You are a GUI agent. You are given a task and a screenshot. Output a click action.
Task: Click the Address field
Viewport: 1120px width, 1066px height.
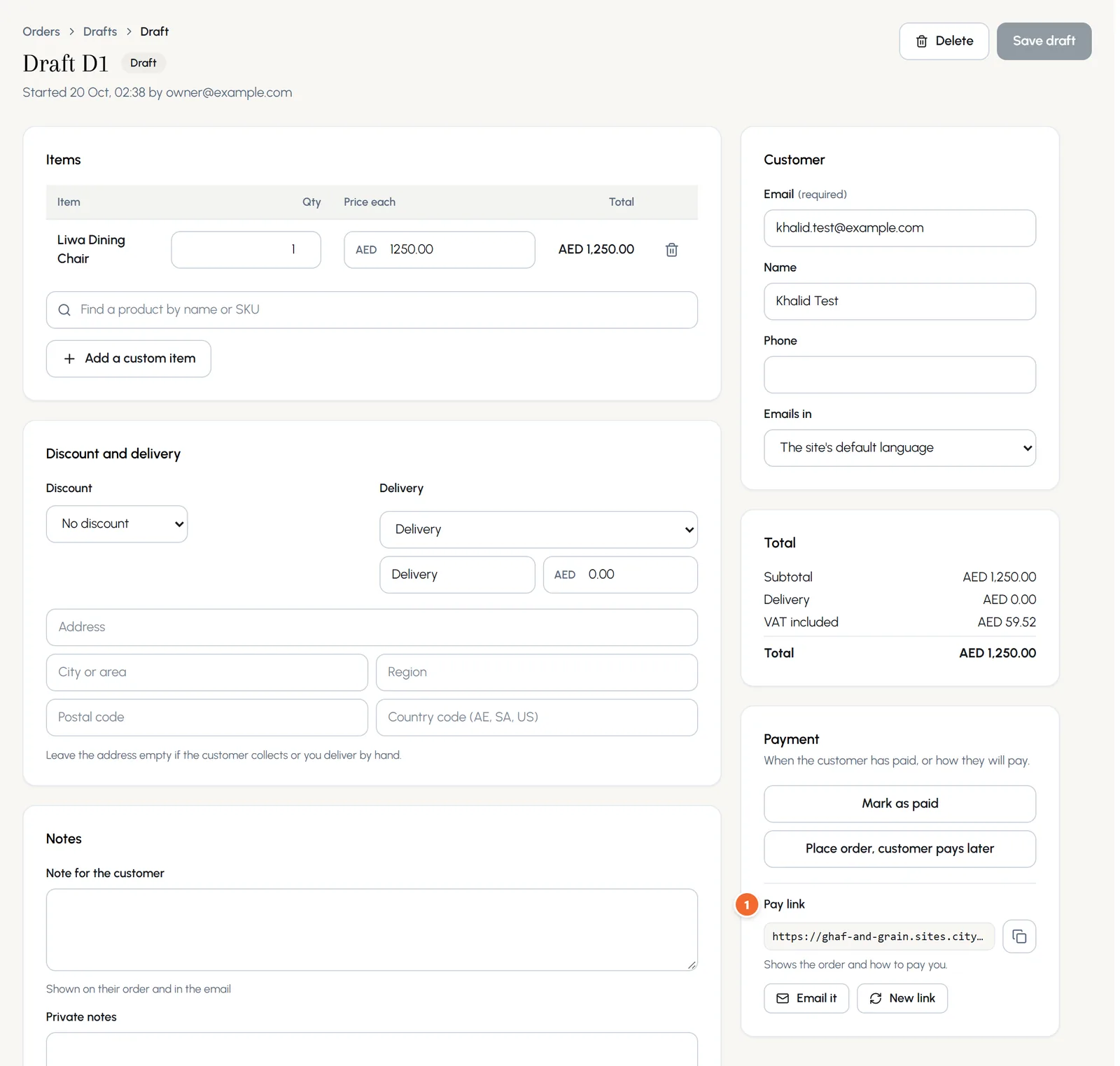pos(372,627)
